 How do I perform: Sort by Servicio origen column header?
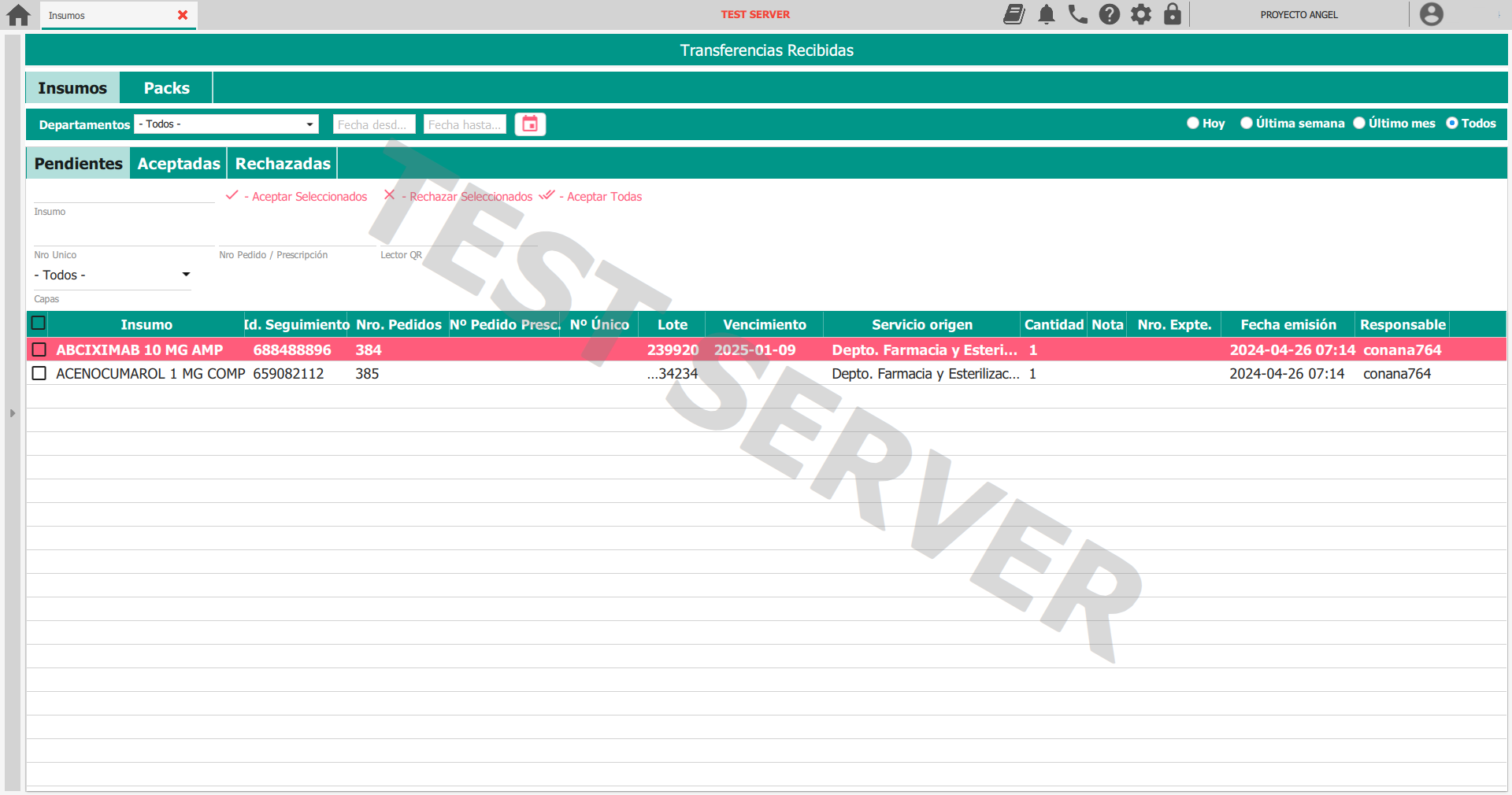pyautogui.click(x=922, y=324)
